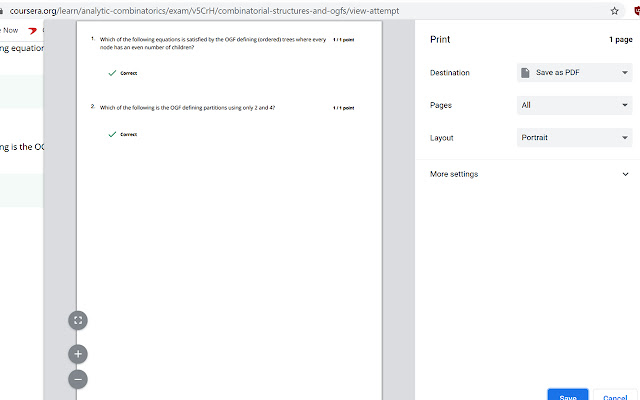
Task: Click the PDF file icon in Destination
Action: [x=525, y=73]
